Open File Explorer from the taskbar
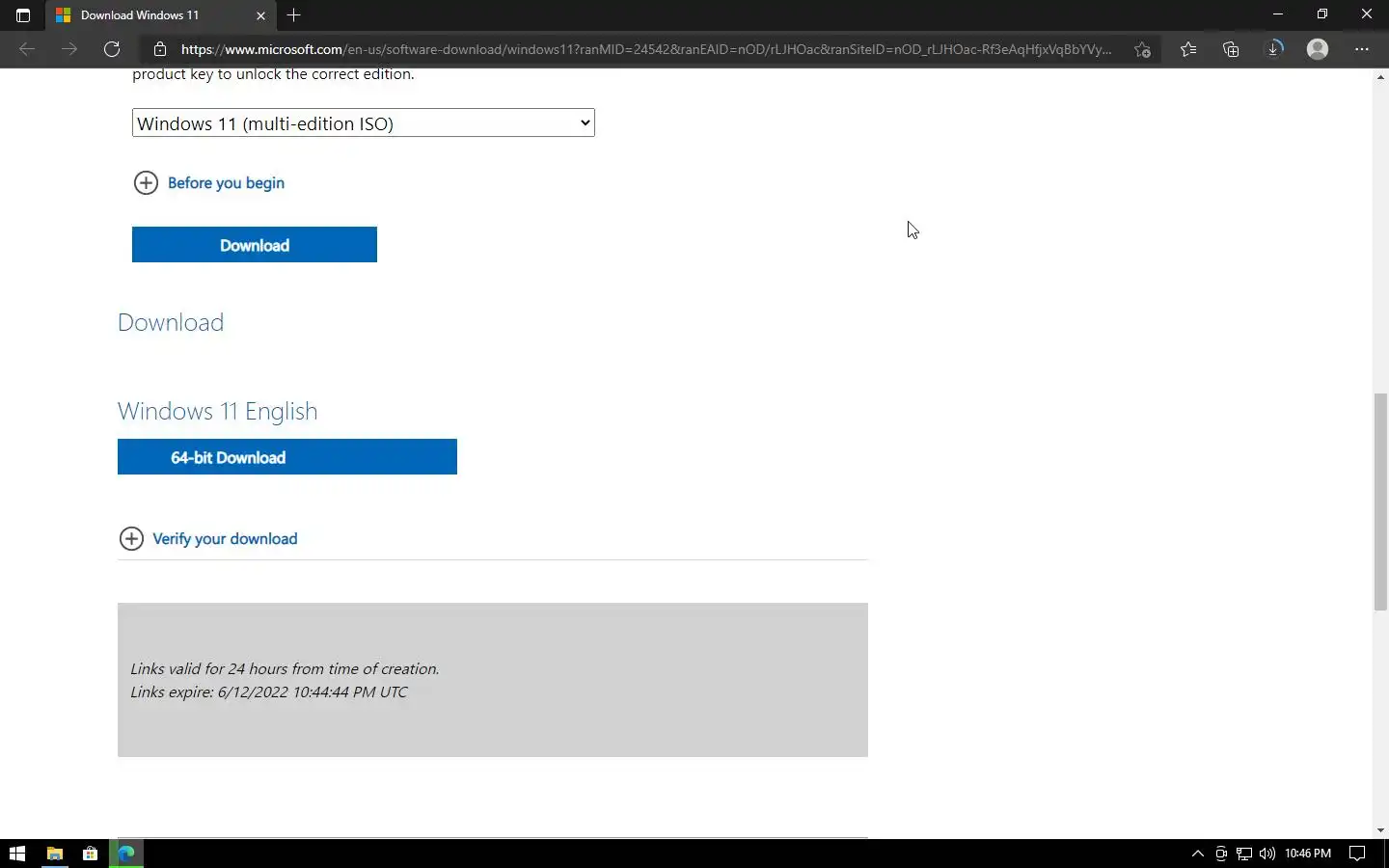 coord(55,854)
